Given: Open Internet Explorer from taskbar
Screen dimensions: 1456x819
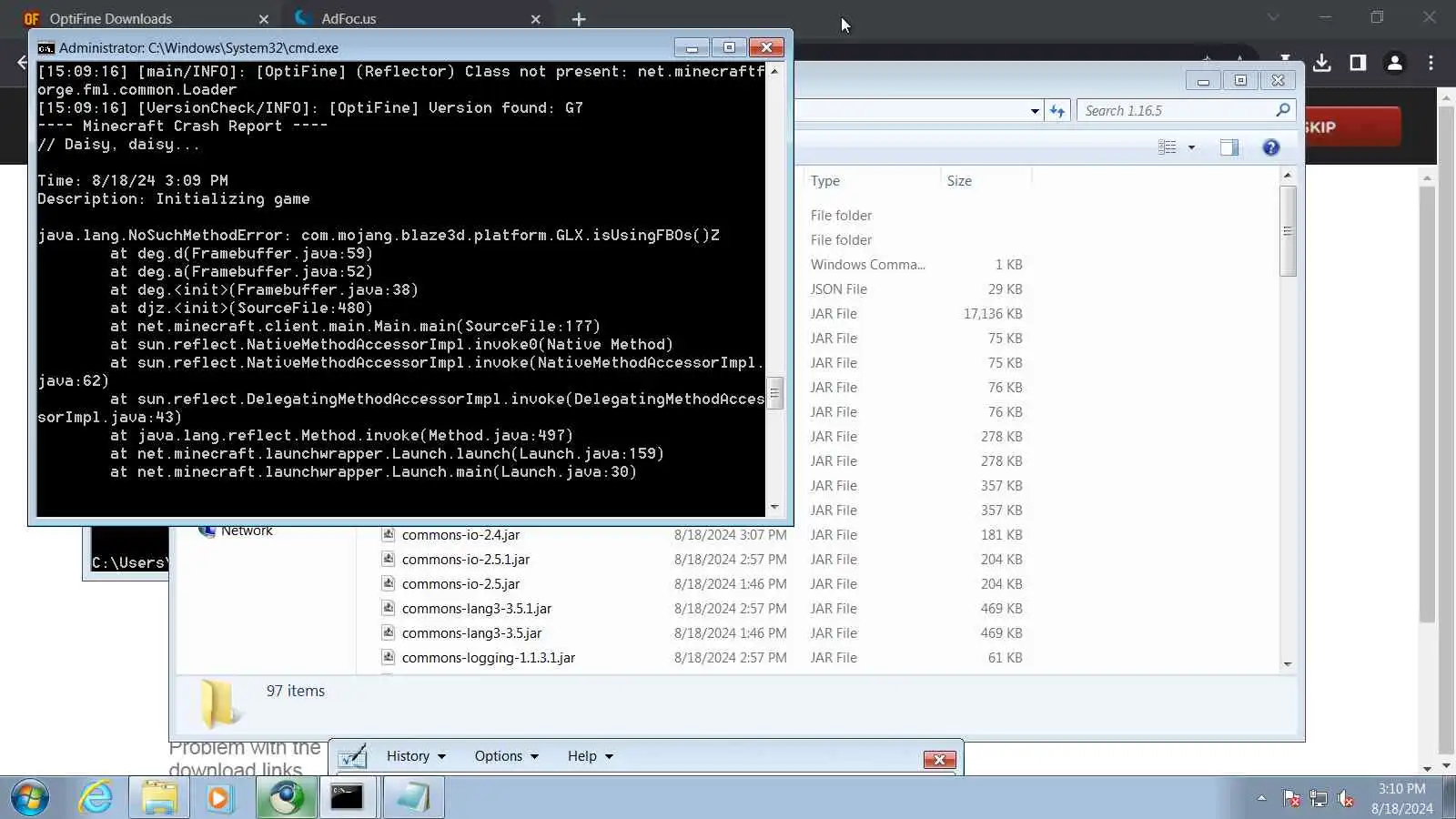Looking at the screenshot, I should [x=96, y=798].
